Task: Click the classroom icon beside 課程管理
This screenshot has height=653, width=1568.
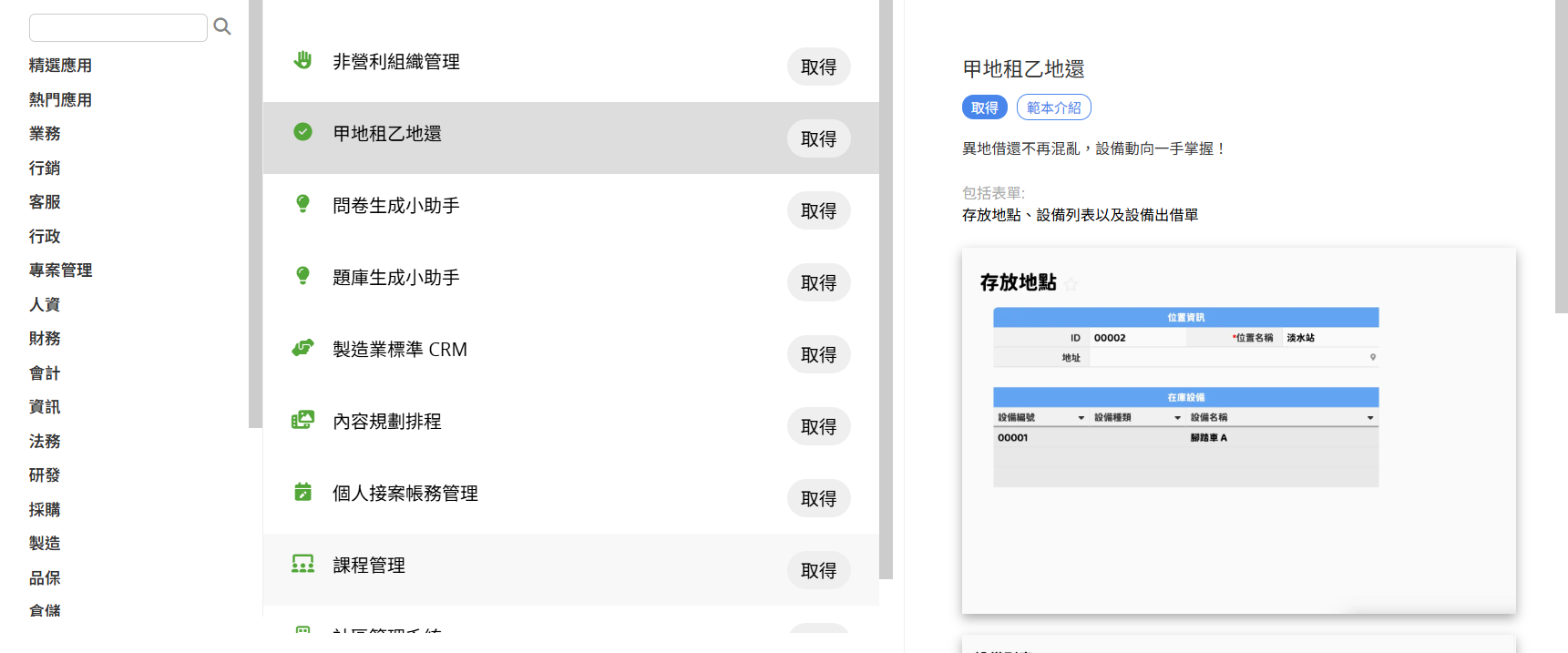Action: (302, 564)
